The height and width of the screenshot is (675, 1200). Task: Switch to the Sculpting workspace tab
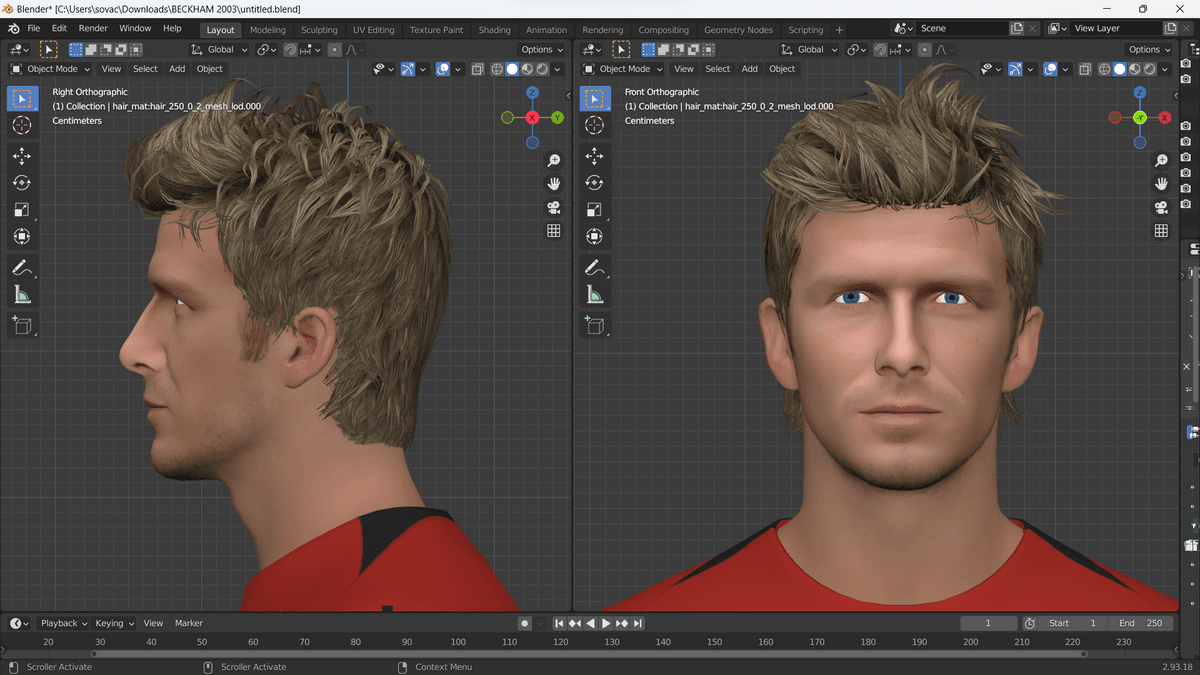tap(319, 30)
